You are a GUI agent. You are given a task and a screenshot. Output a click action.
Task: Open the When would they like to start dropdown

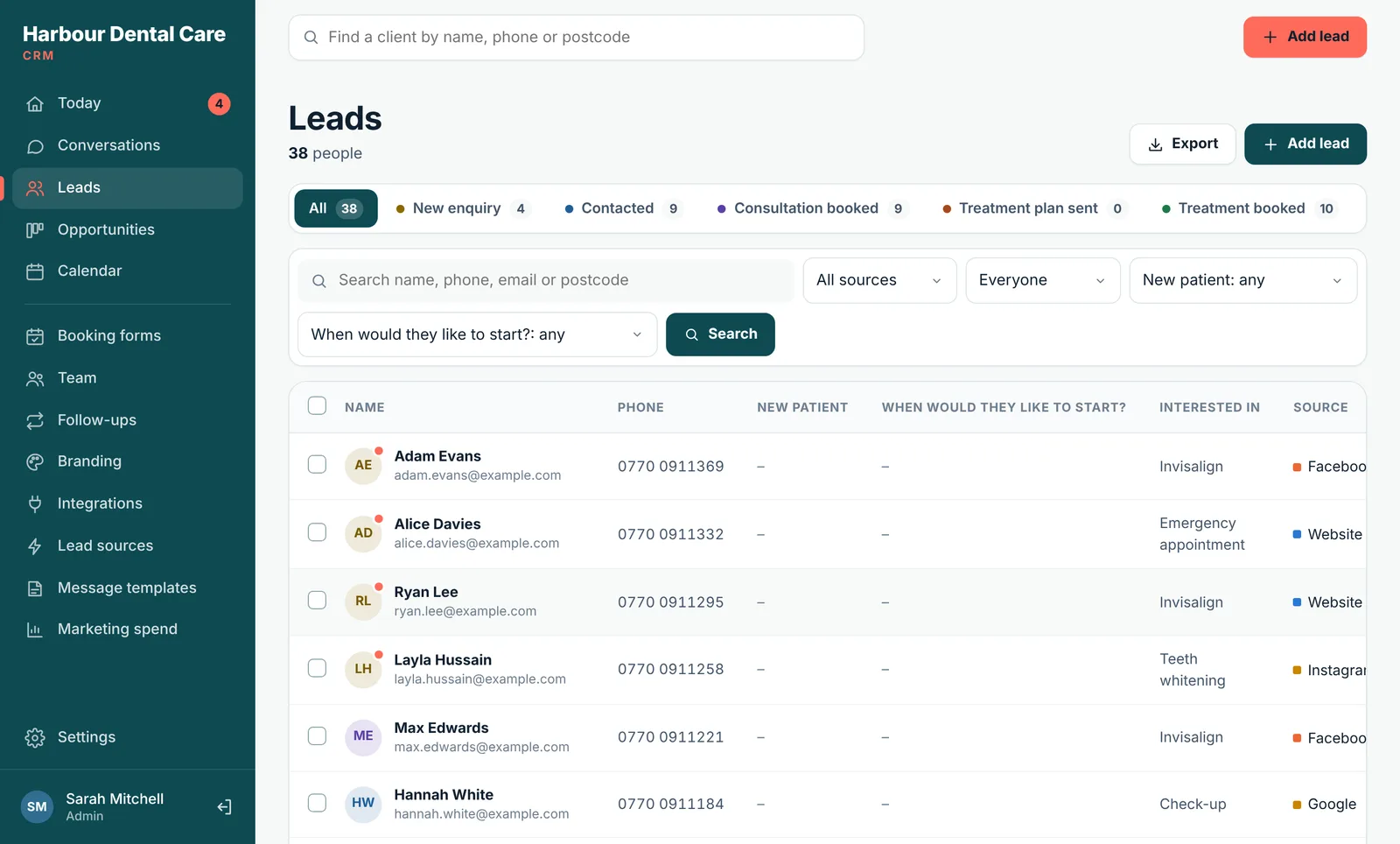pos(477,334)
